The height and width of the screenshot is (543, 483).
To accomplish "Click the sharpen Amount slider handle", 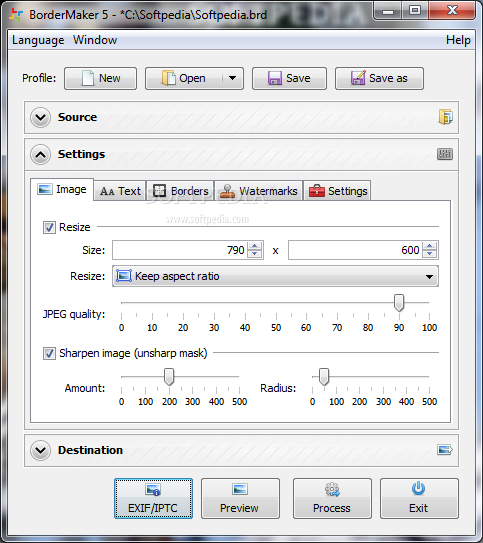I will click(x=169, y=377).
